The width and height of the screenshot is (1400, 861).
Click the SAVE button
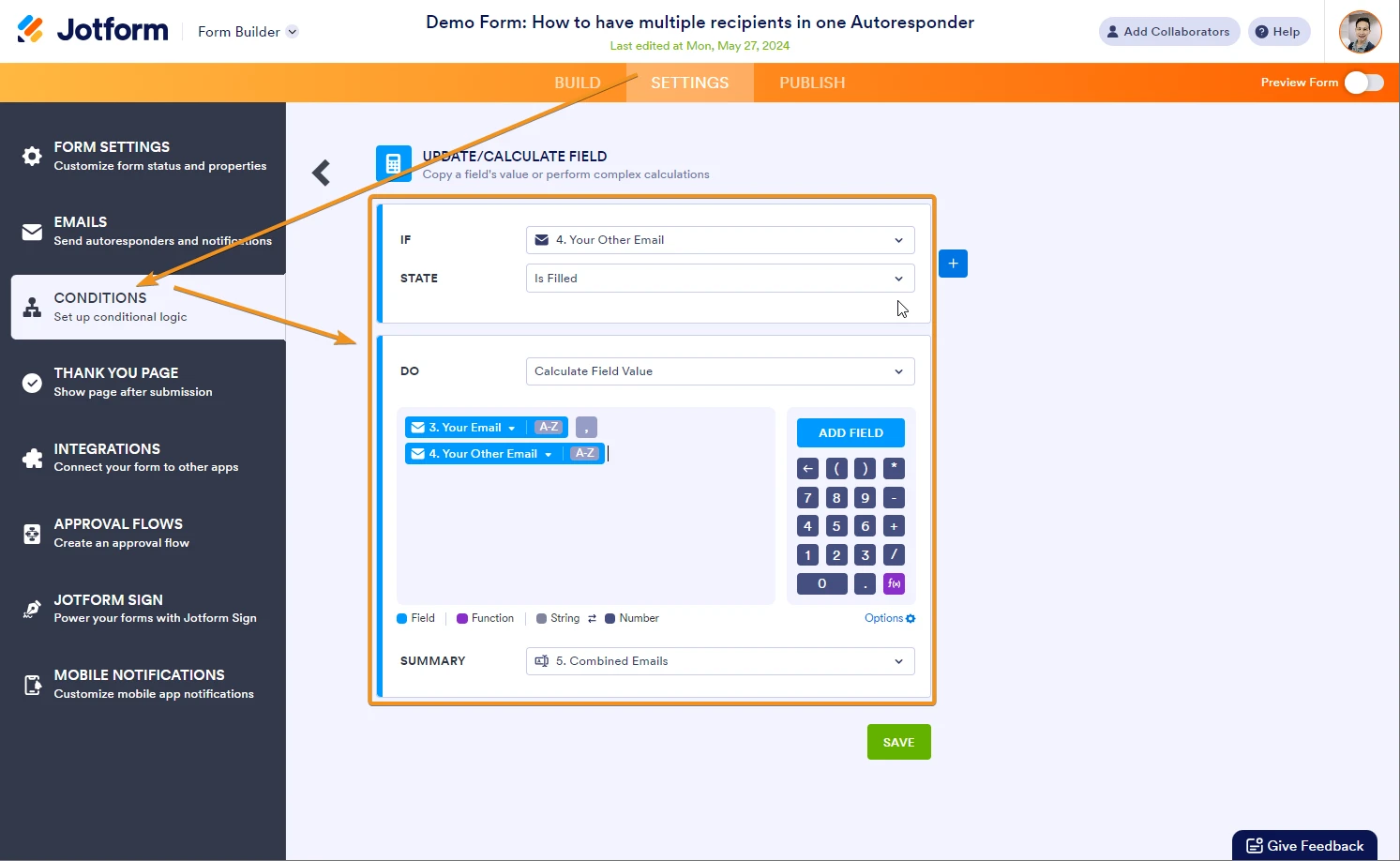(897, 741)
